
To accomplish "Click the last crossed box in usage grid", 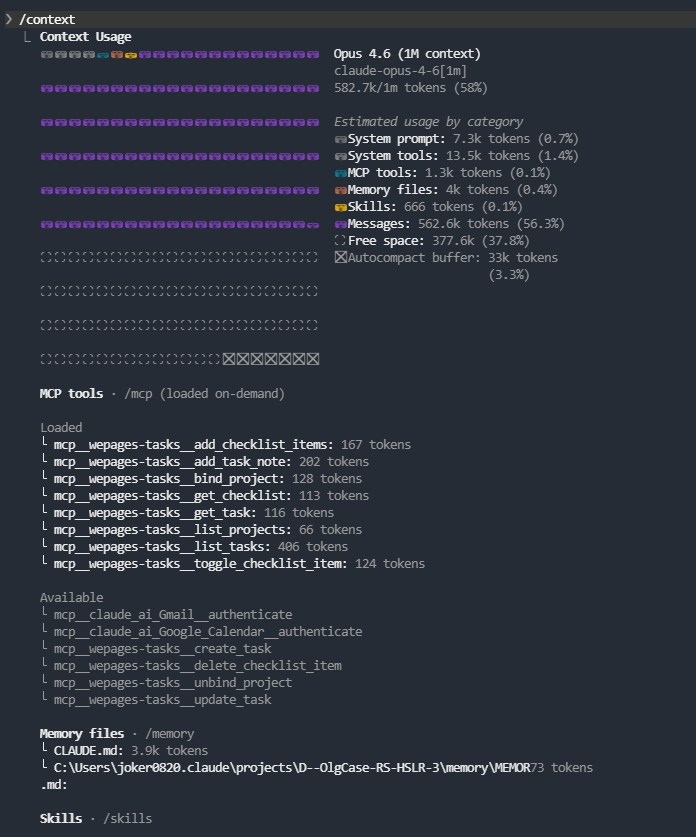I will coord(313,359).
